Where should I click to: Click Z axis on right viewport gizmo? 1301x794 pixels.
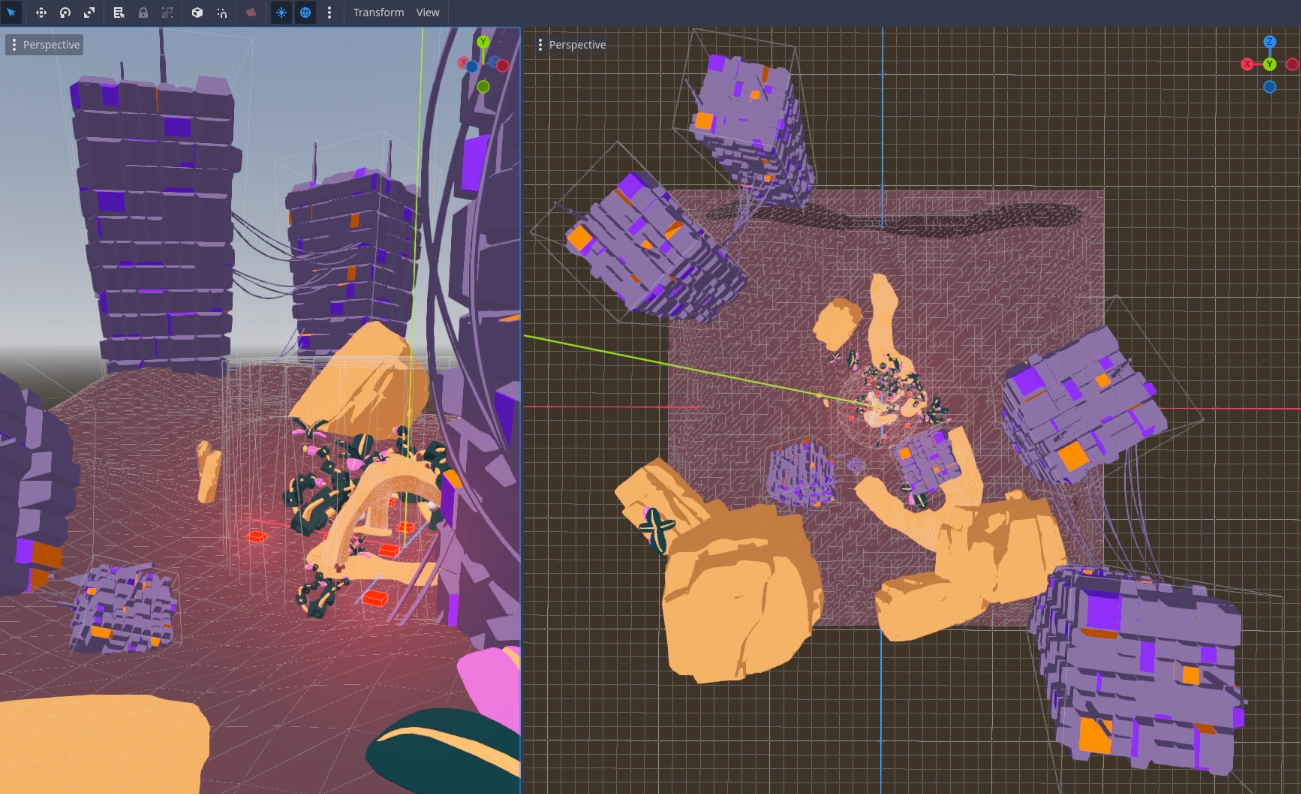pyautogui.click(x=1269, y=42)
